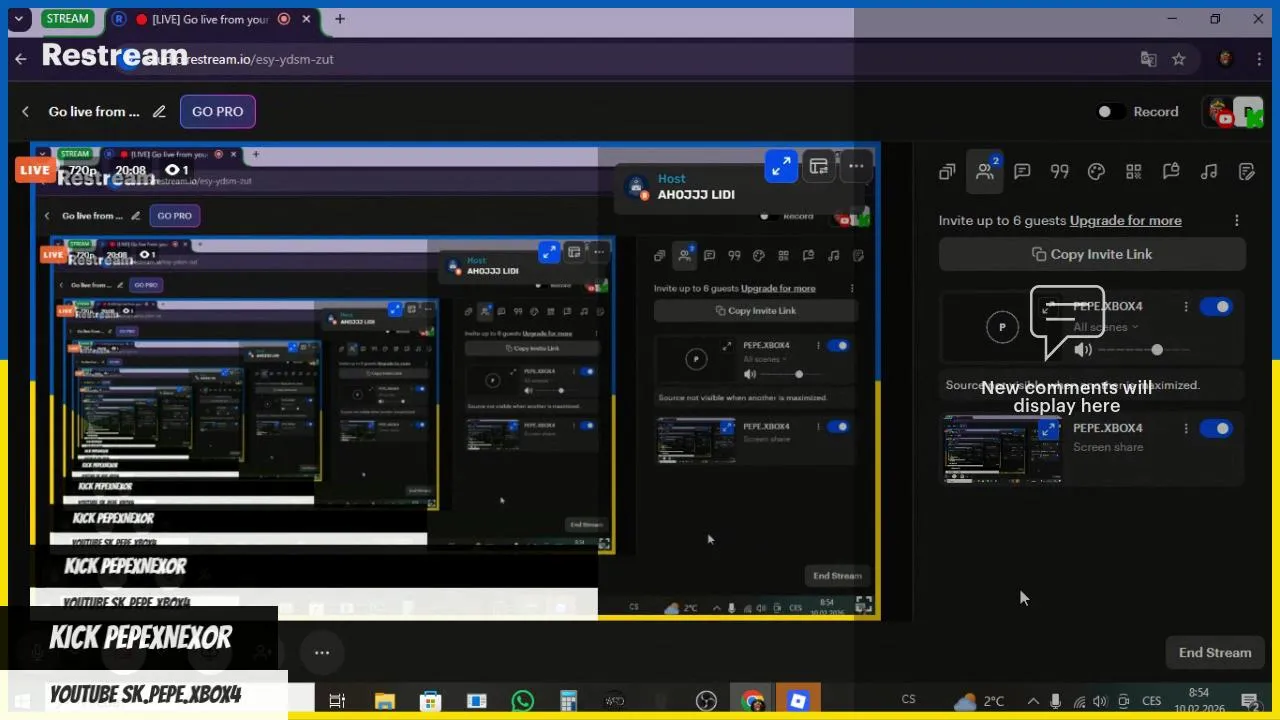The height and width of the screenshot is (720, 1280).
Task: Open the guests invite more options menu
Action: (x=1237, y=220)
